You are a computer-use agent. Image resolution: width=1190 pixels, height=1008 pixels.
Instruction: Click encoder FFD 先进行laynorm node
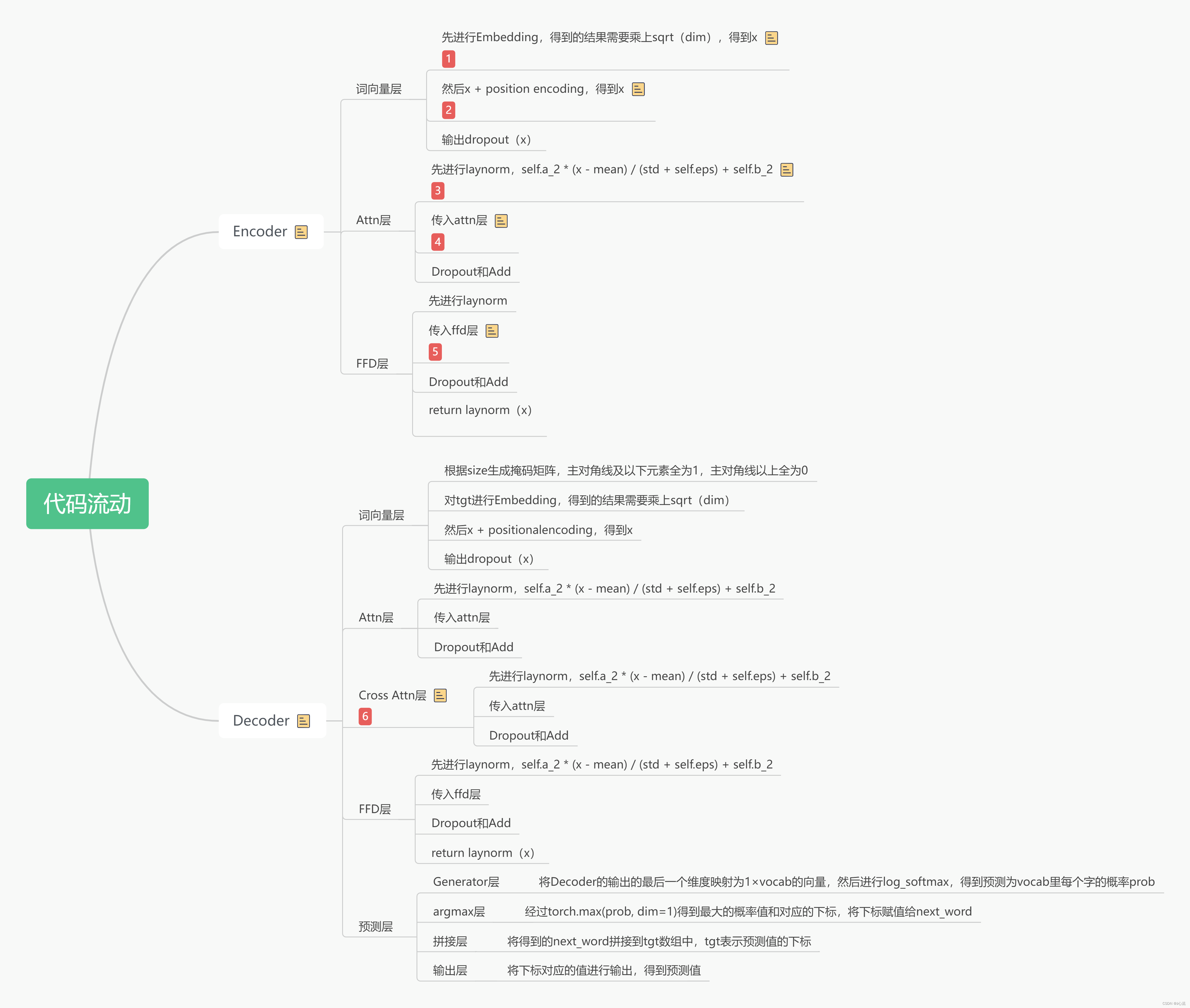pos(468,301)
